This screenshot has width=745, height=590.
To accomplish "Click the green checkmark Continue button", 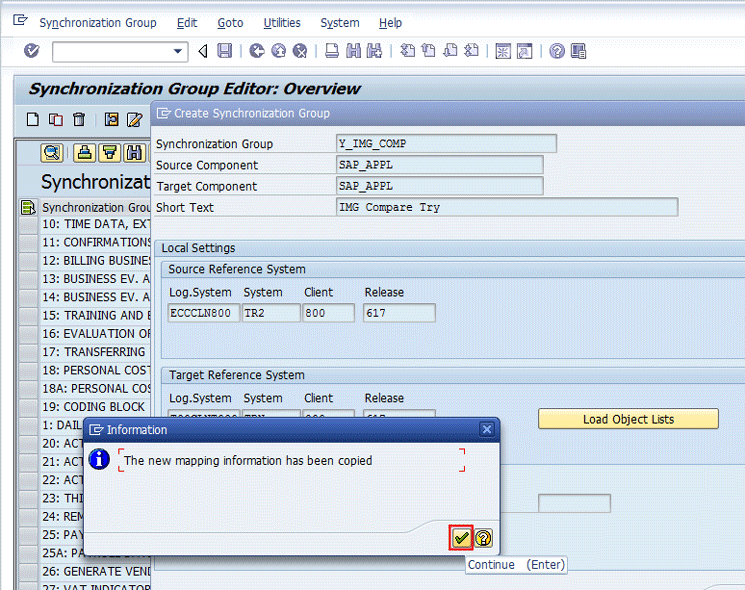I will tap(461, 538).
